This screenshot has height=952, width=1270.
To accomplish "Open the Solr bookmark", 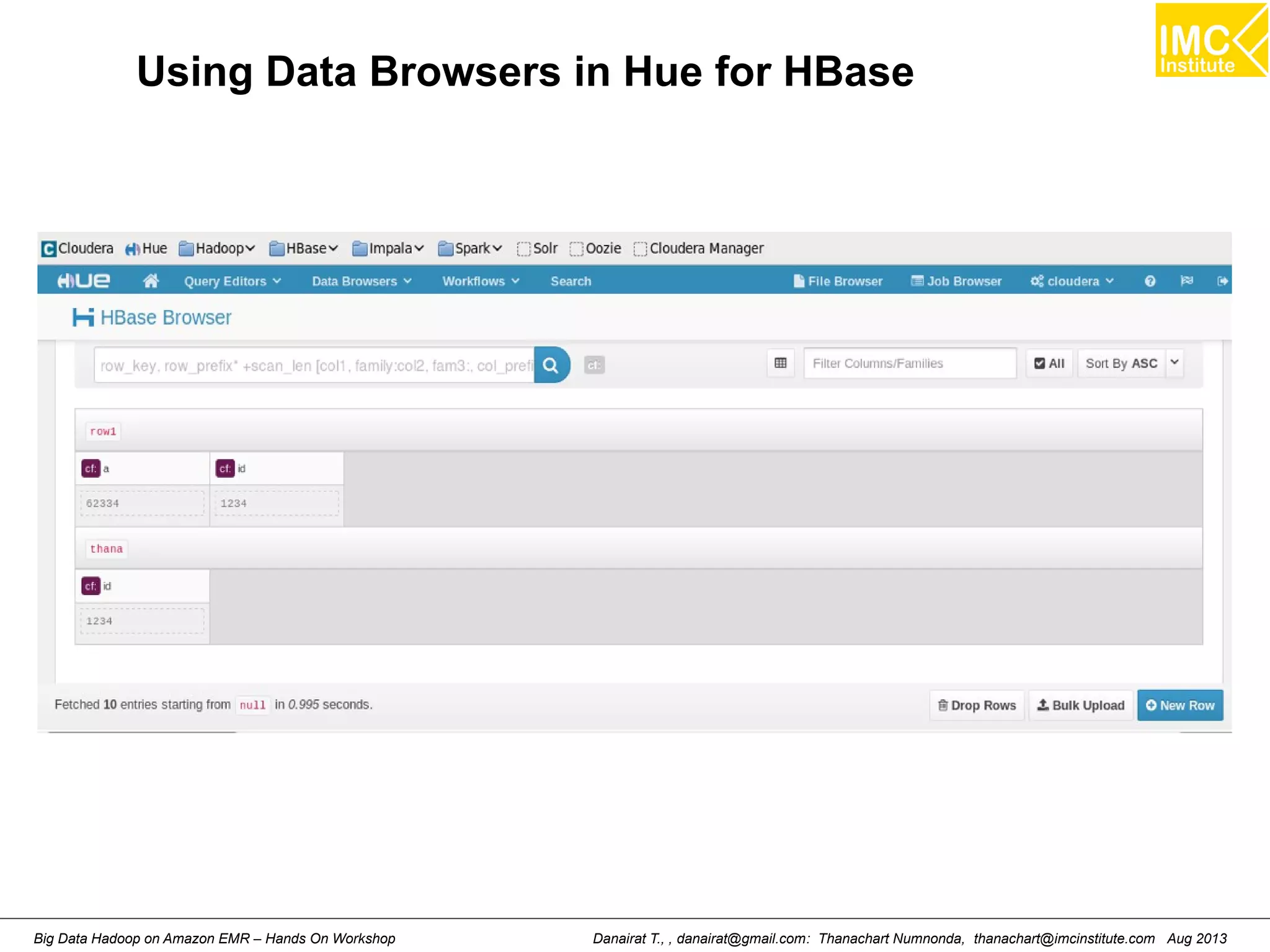I will [x=538, y=249].
